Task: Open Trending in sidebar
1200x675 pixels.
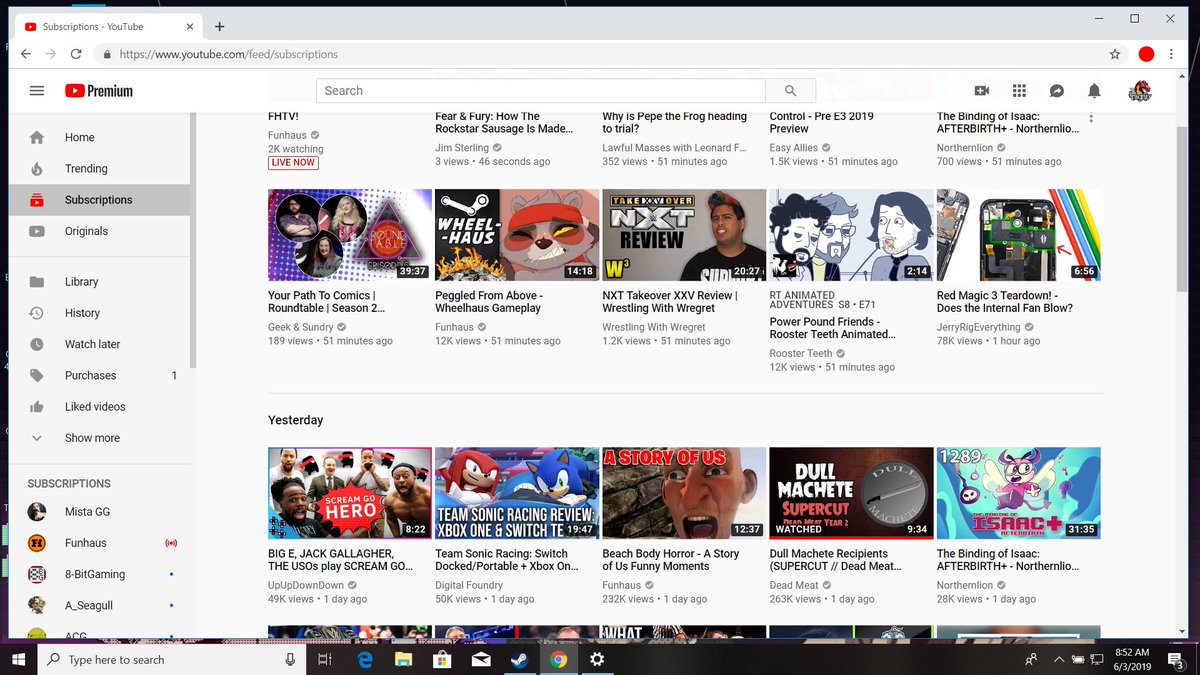Action: [x=99, y=169]
